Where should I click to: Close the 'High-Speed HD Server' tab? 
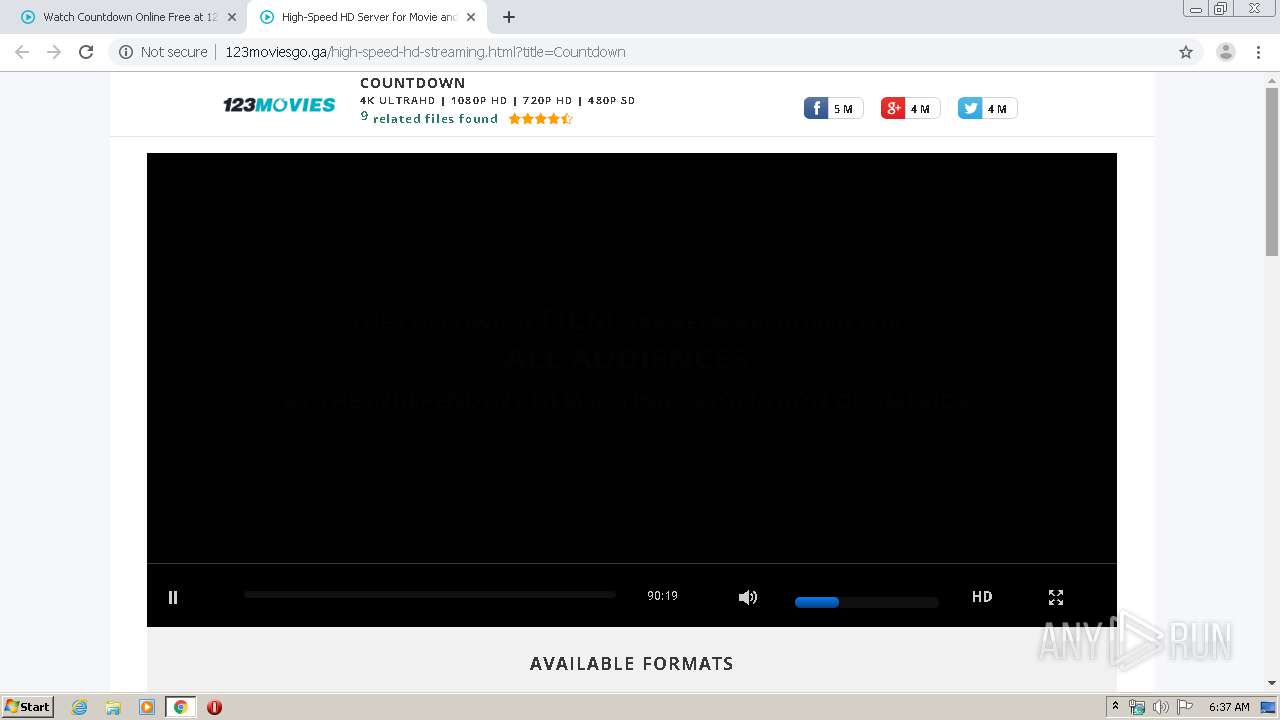coord(471,17)
